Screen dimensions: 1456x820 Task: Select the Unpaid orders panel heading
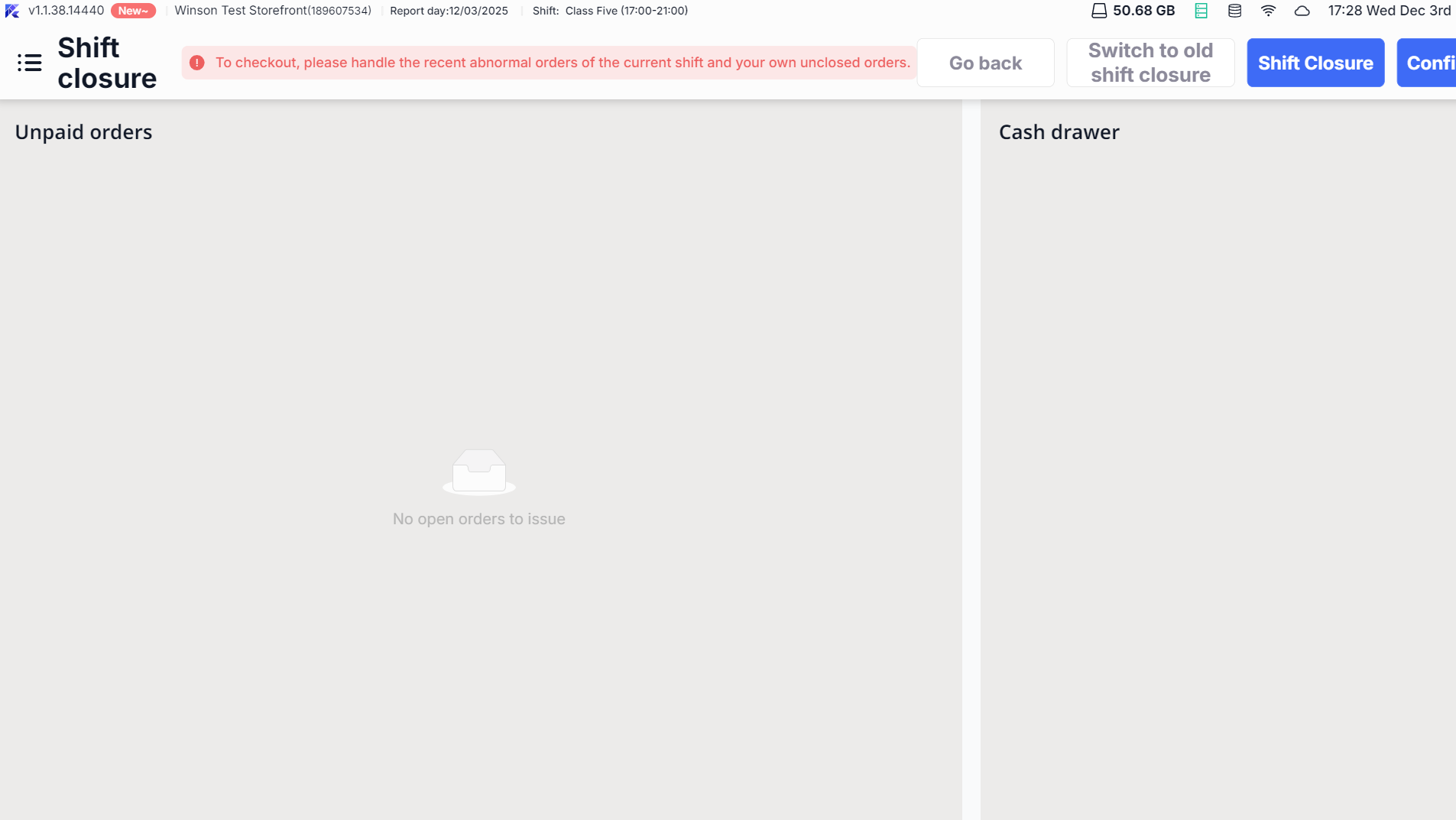pos(83,132)
